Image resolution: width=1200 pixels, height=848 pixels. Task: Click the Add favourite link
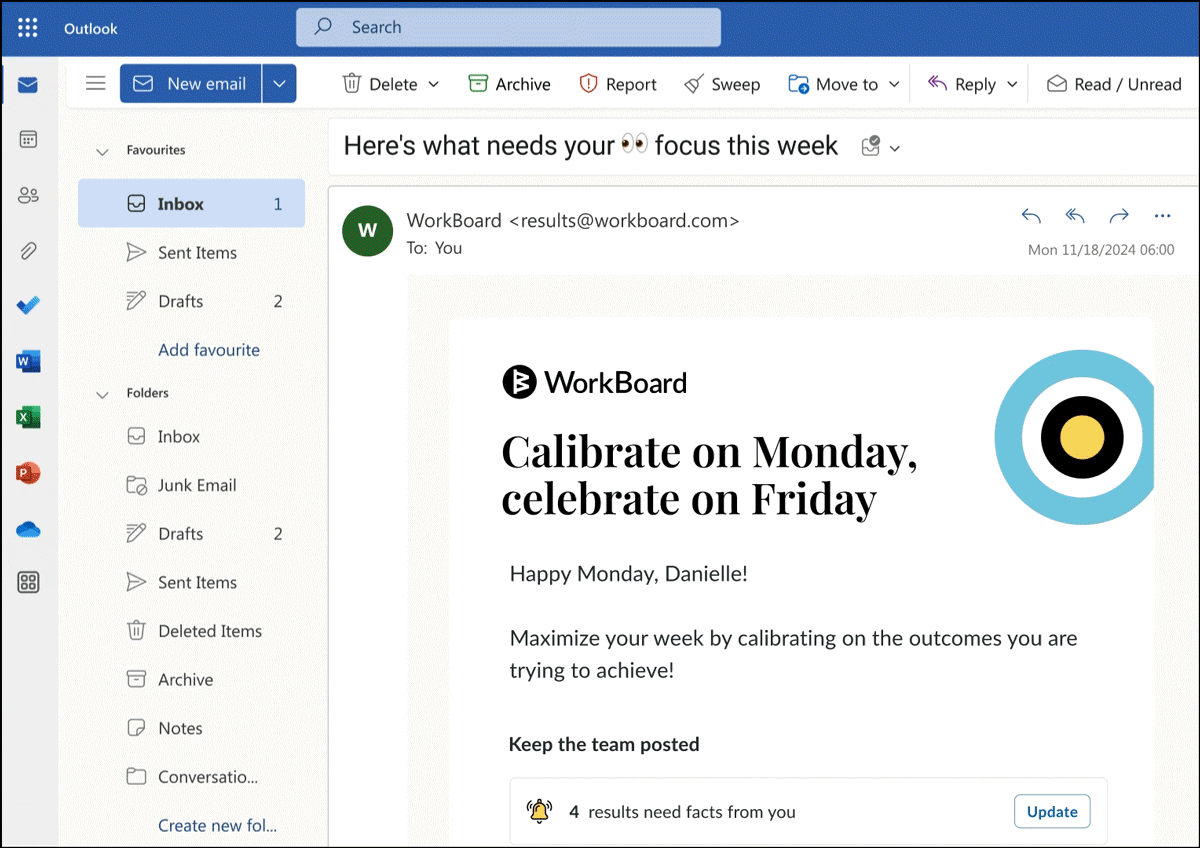pos(209,350)
